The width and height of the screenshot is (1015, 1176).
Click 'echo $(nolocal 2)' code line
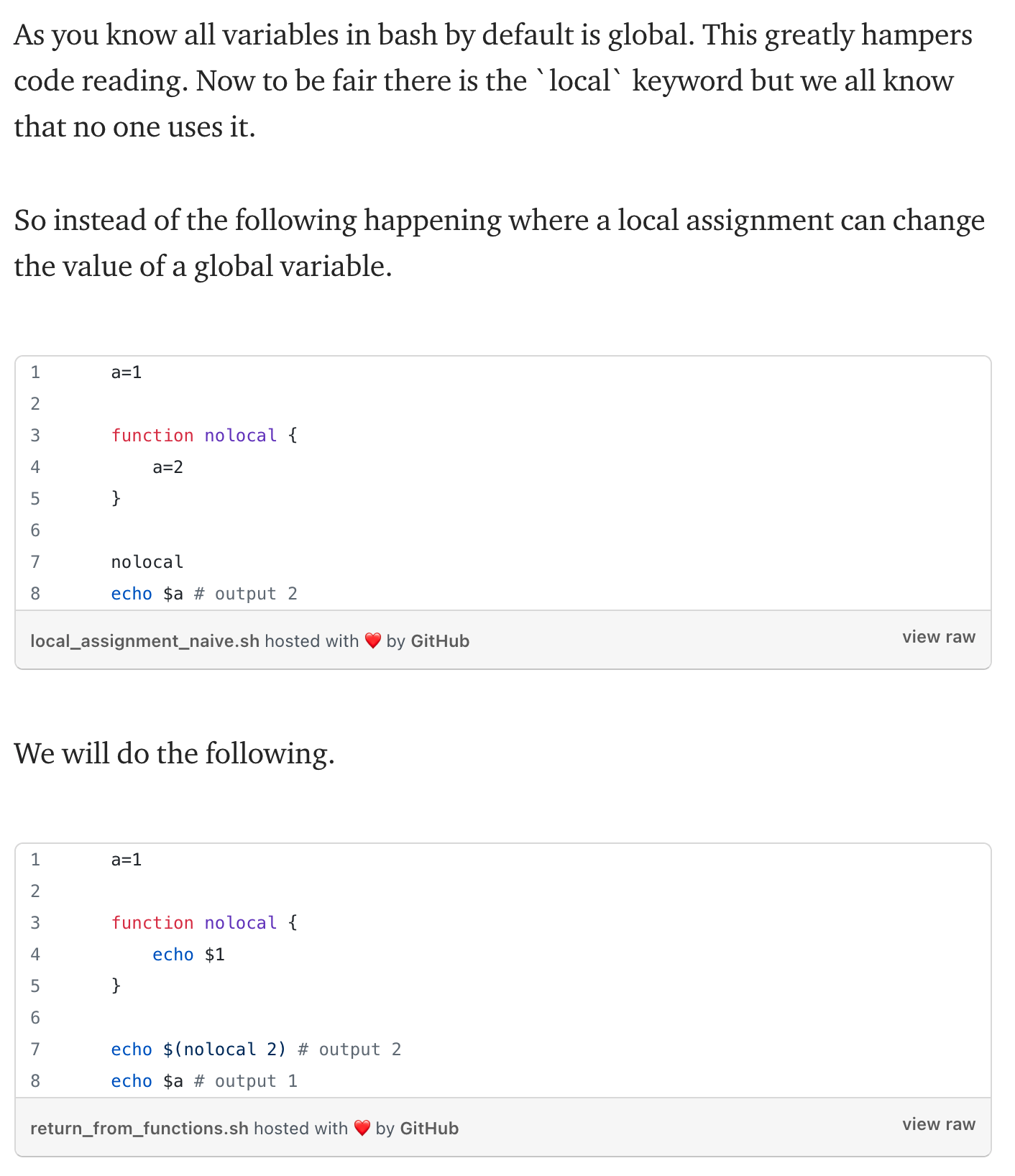tap(198, 1049)
